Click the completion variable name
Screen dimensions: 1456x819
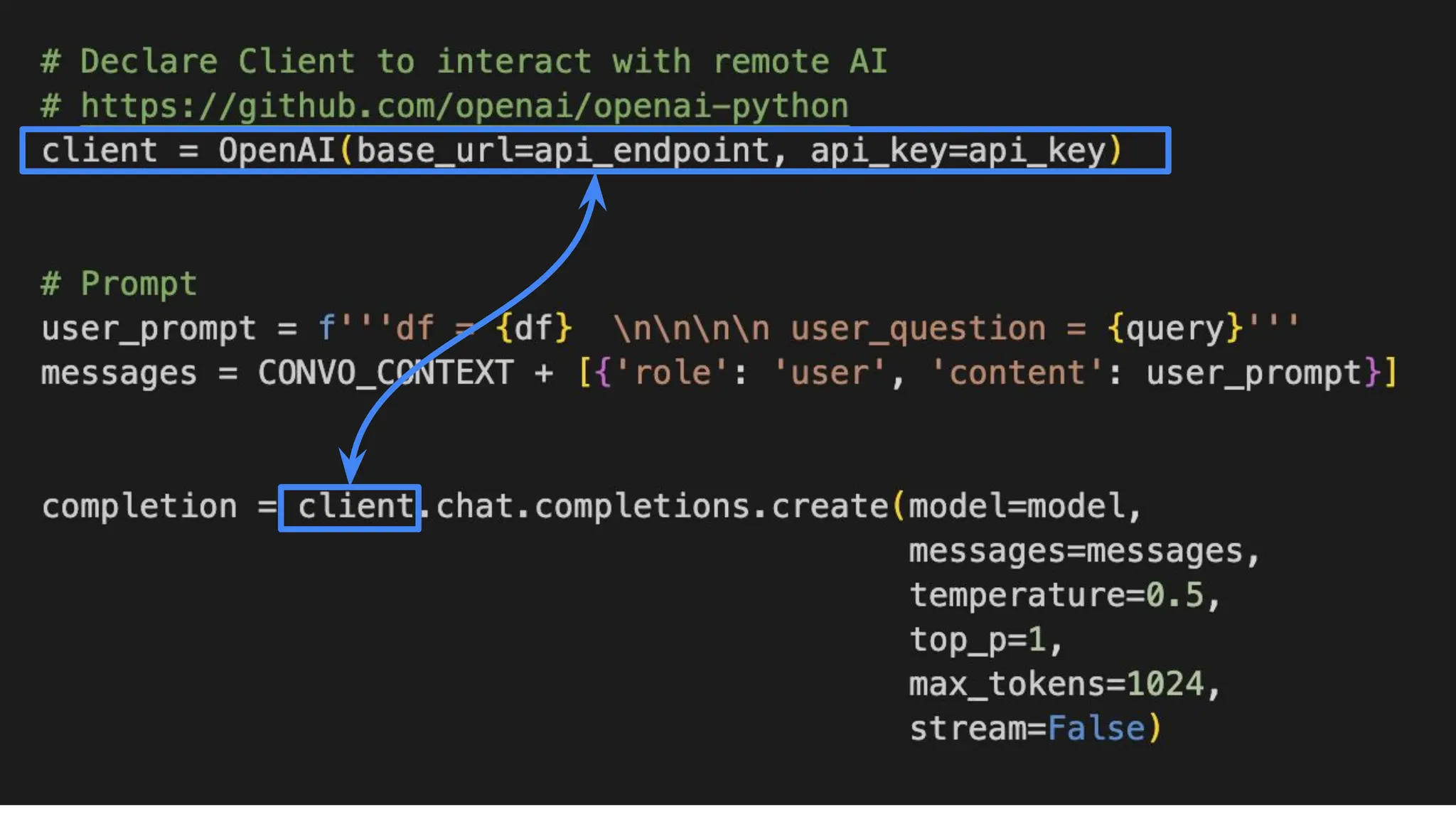point(139,507)
